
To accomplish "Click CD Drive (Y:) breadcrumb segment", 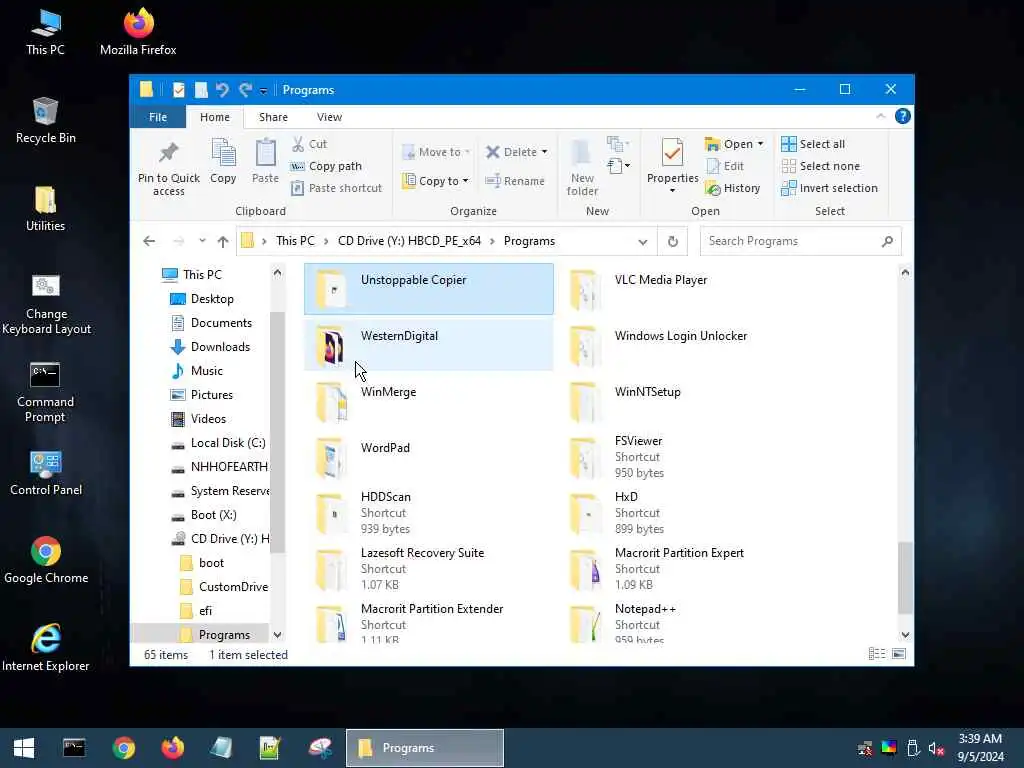I will pos(409,241).
